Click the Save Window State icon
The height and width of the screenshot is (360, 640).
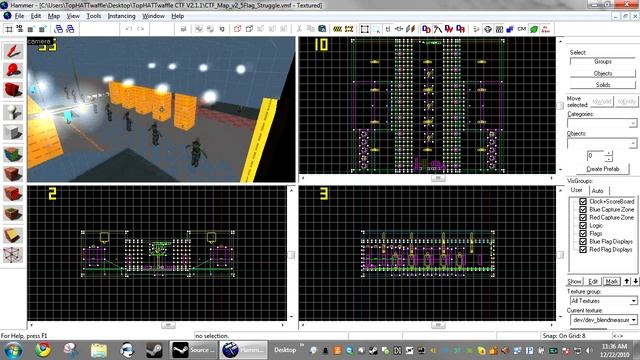tap(70, 29)
